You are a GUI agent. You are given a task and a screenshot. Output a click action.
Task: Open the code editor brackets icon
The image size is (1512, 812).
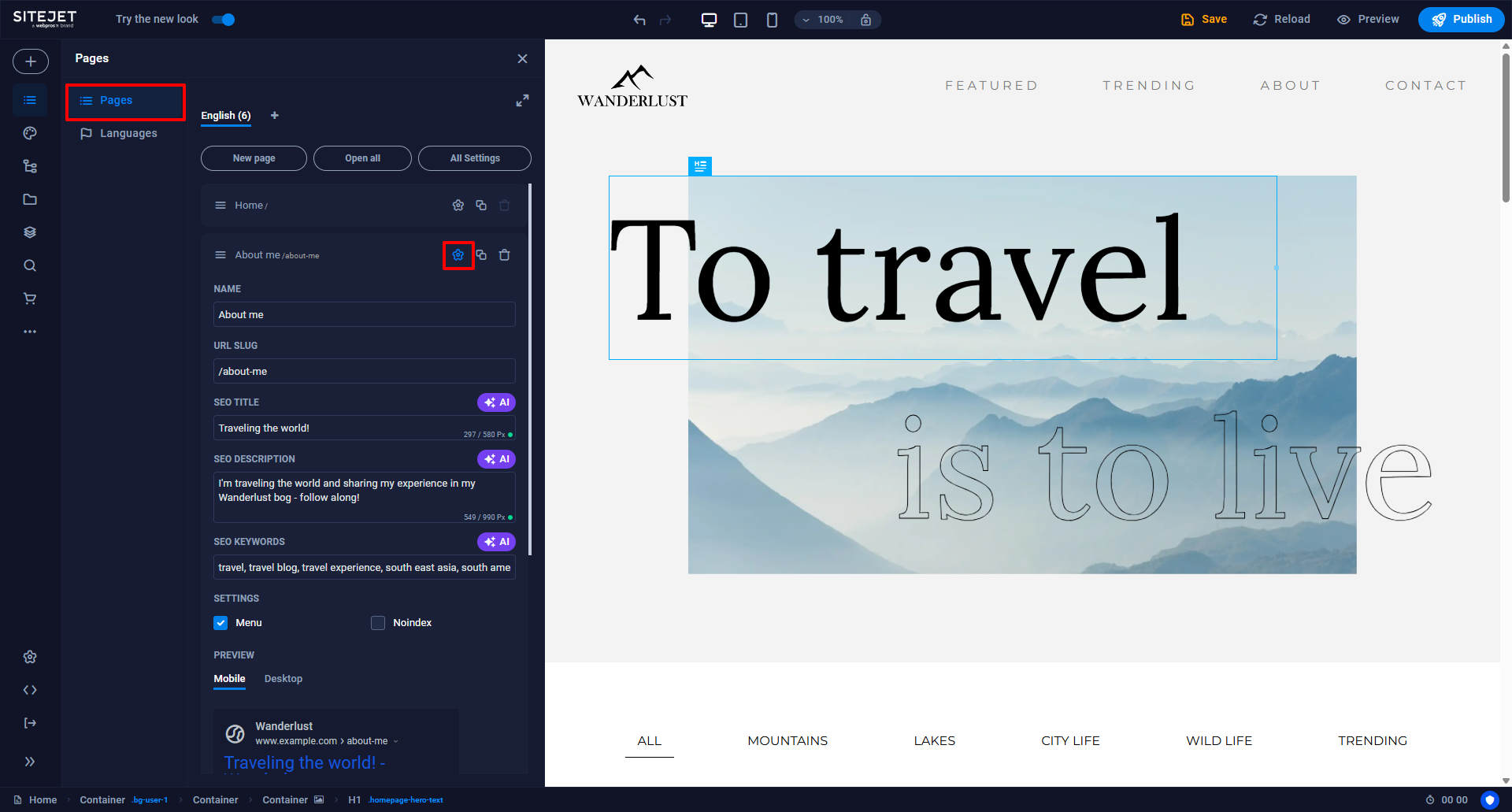30,690
